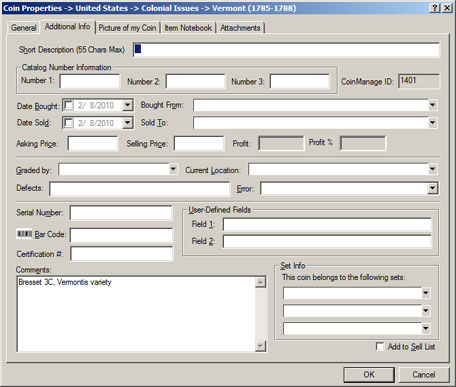The image size is (456, 387).
Task: Open the Date Sold calendar dropdown
Action: tap(127, 123)
